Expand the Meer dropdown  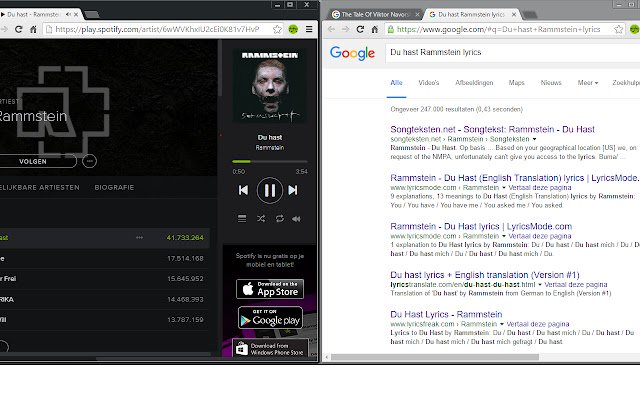pyautogui.click(x=588, y=82)
